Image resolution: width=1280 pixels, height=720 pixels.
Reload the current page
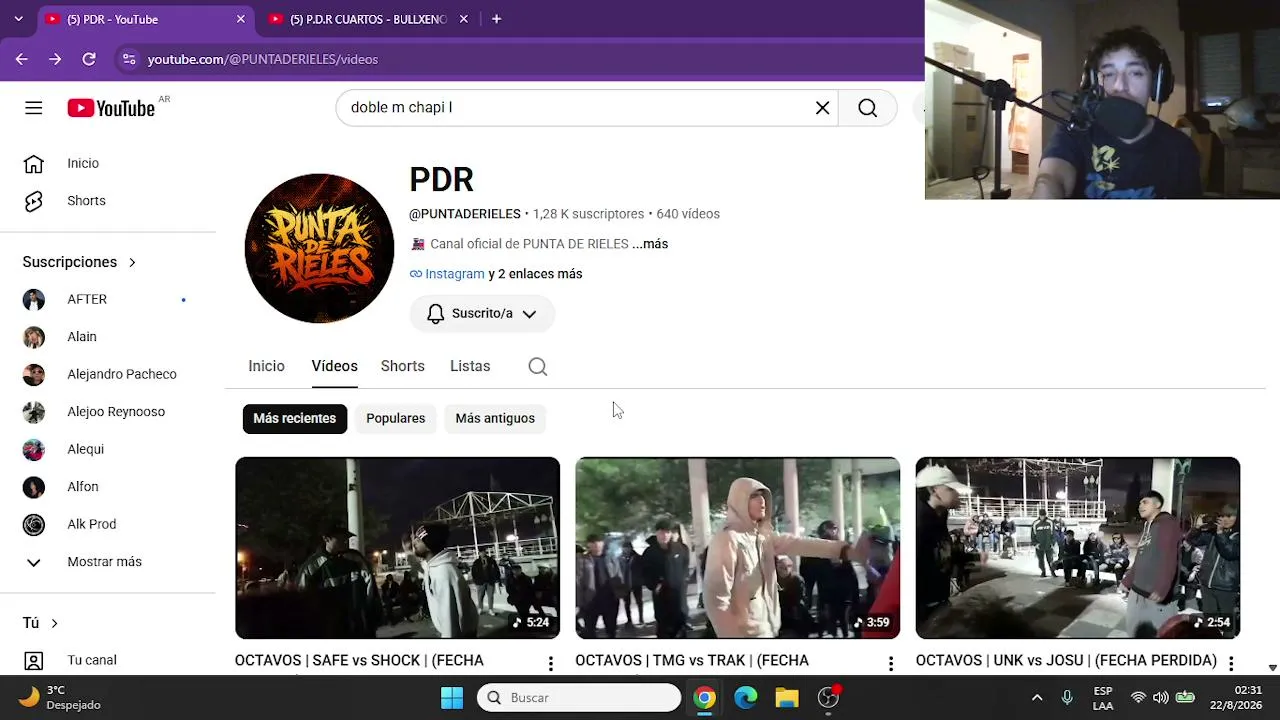(x=89, y=59)
